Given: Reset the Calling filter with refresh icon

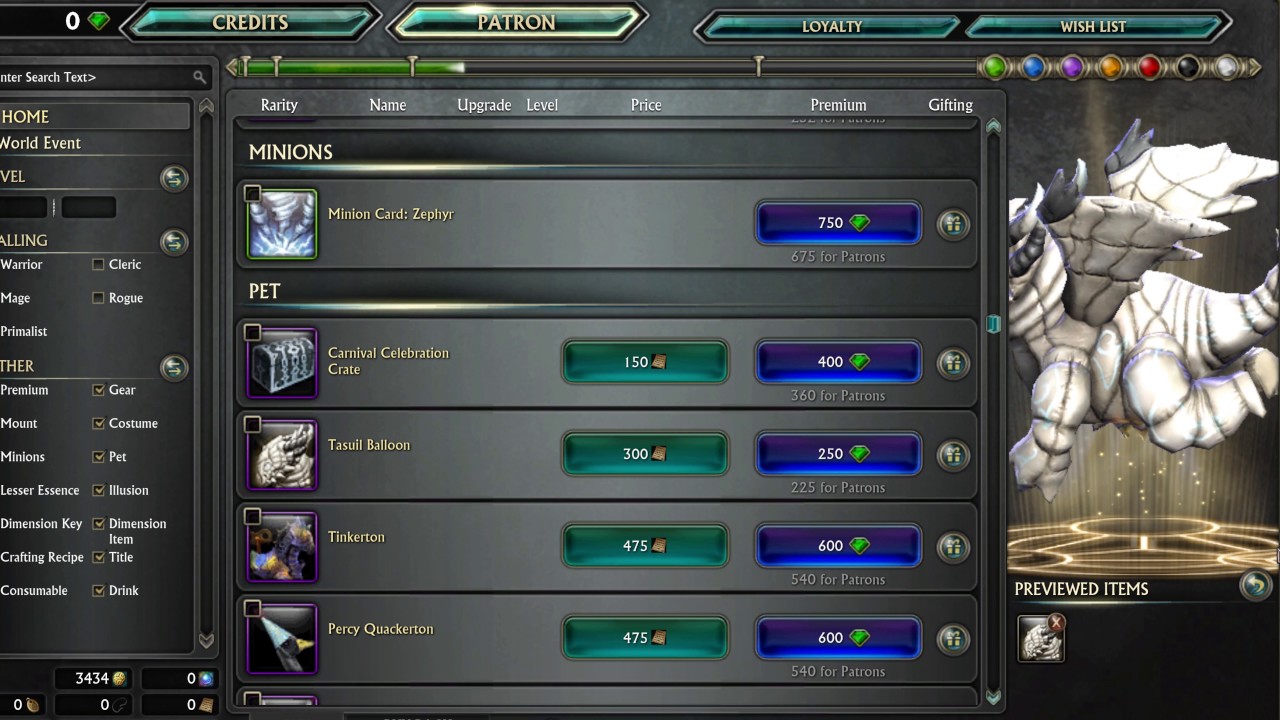Looking at the screenshot, I should (x=174, y=241).
